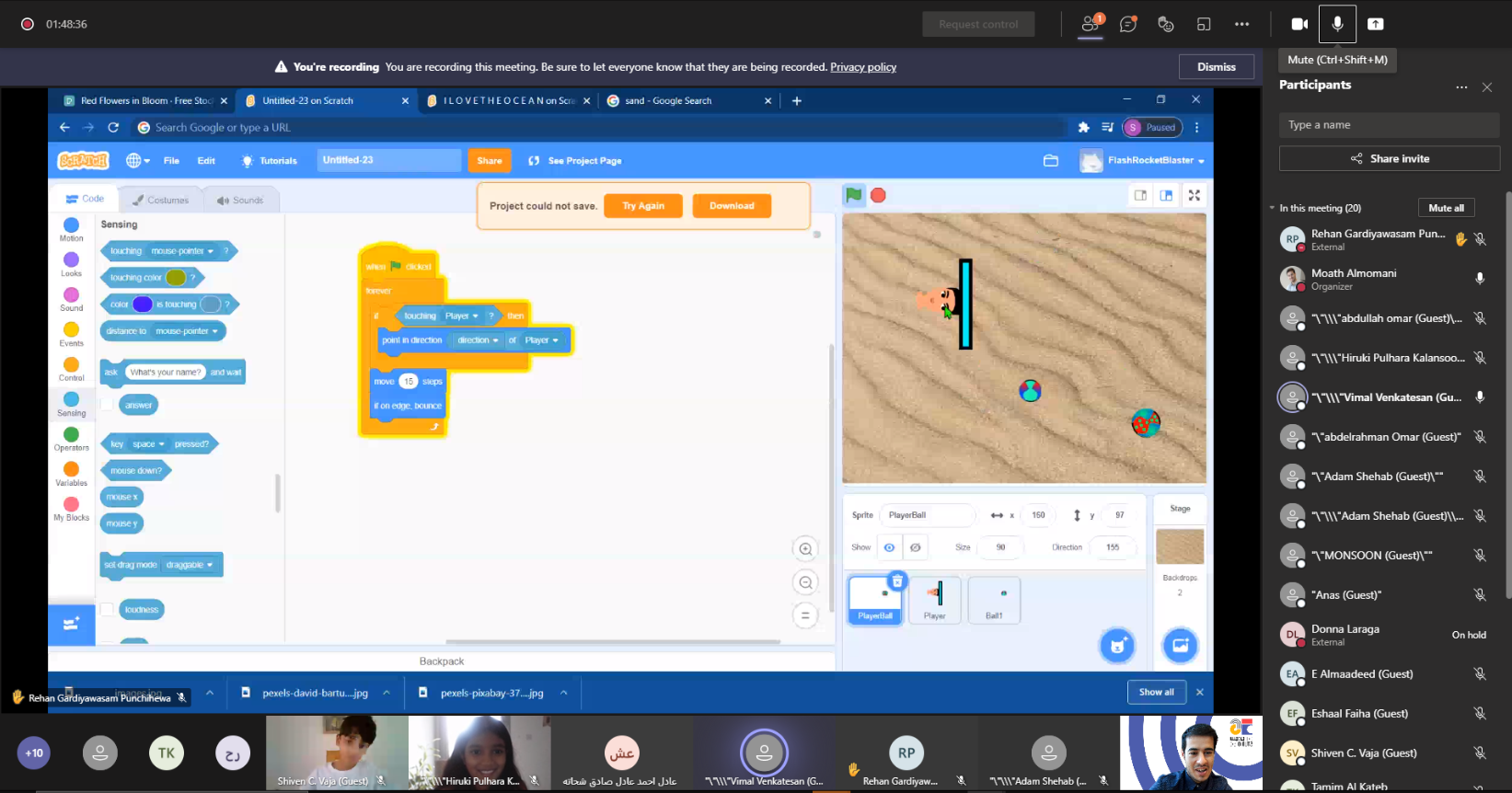Click the Privacy policy link
Image resolution: width=1512 pixels, height=793 pixels.
tap(863, 67)
